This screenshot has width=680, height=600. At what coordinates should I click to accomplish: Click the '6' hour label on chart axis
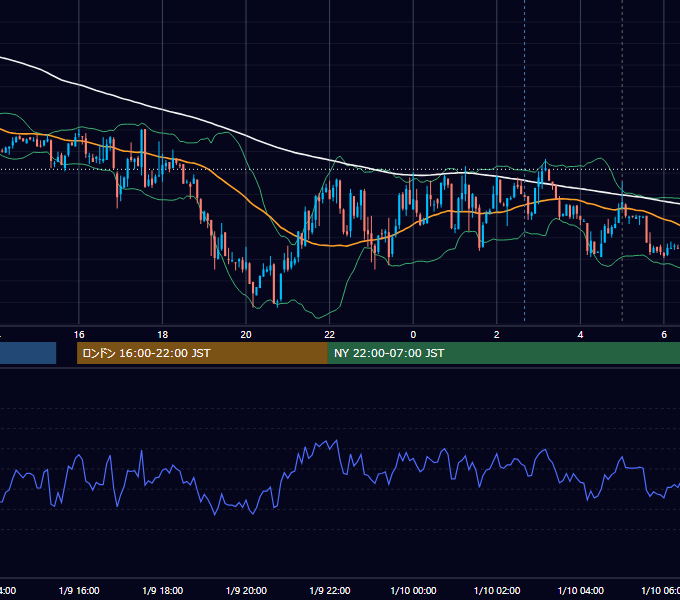click(x=664, y=334)
